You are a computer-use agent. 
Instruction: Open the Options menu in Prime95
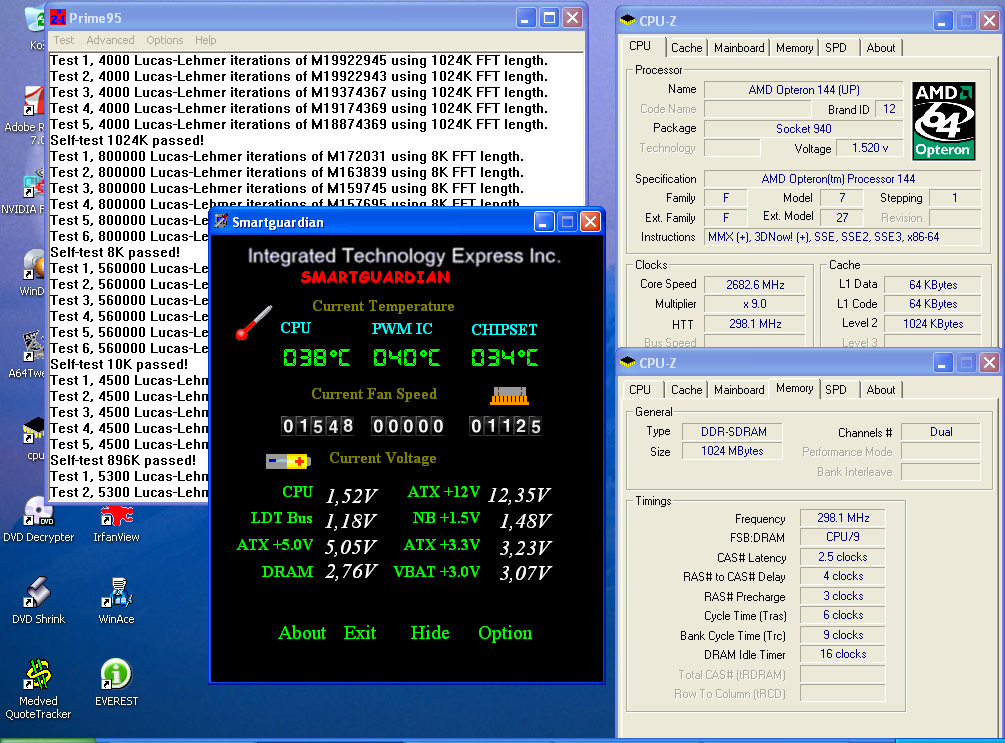point(166,40)
